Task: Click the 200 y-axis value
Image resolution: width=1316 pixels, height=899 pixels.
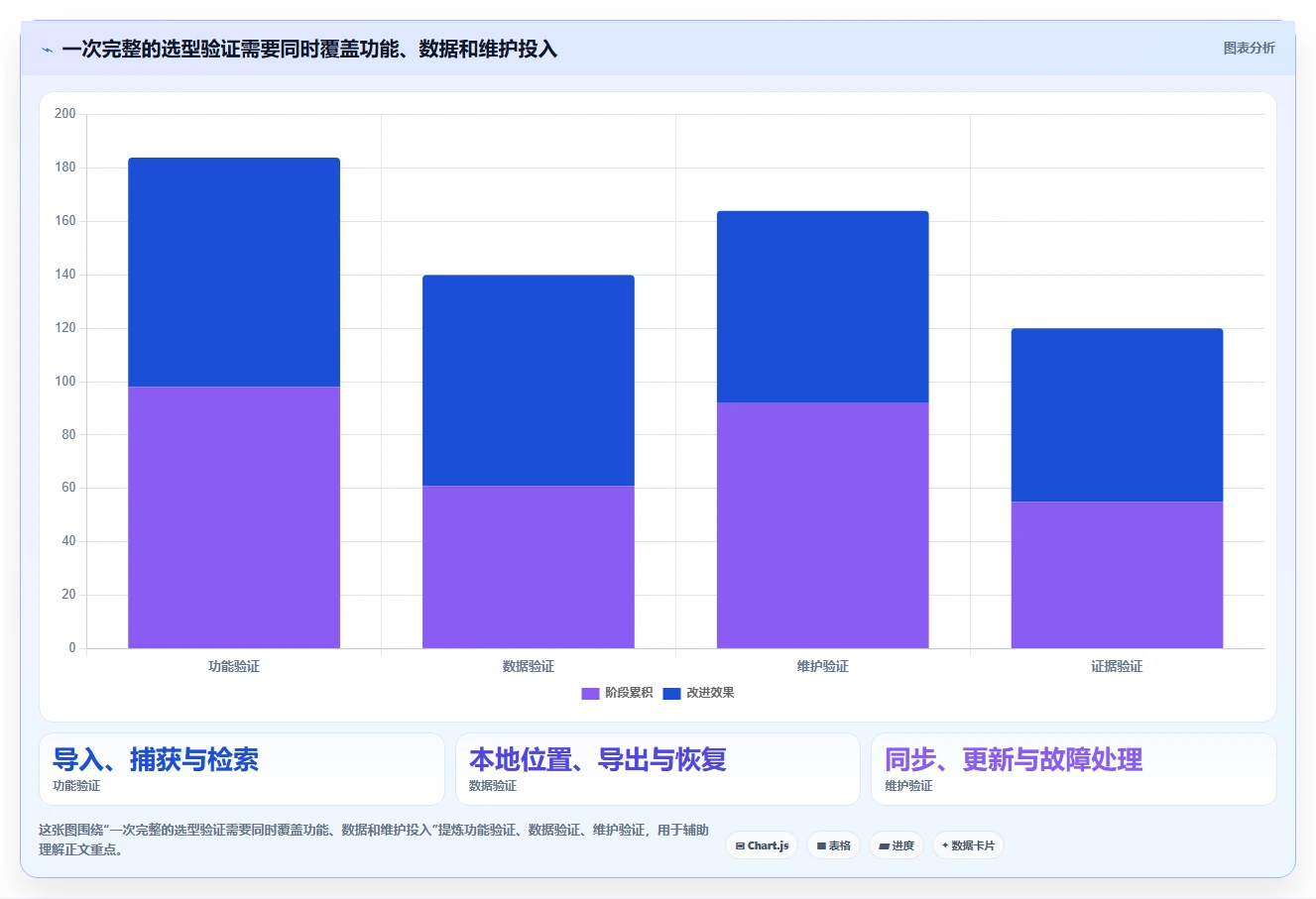Action: point(65,114)
